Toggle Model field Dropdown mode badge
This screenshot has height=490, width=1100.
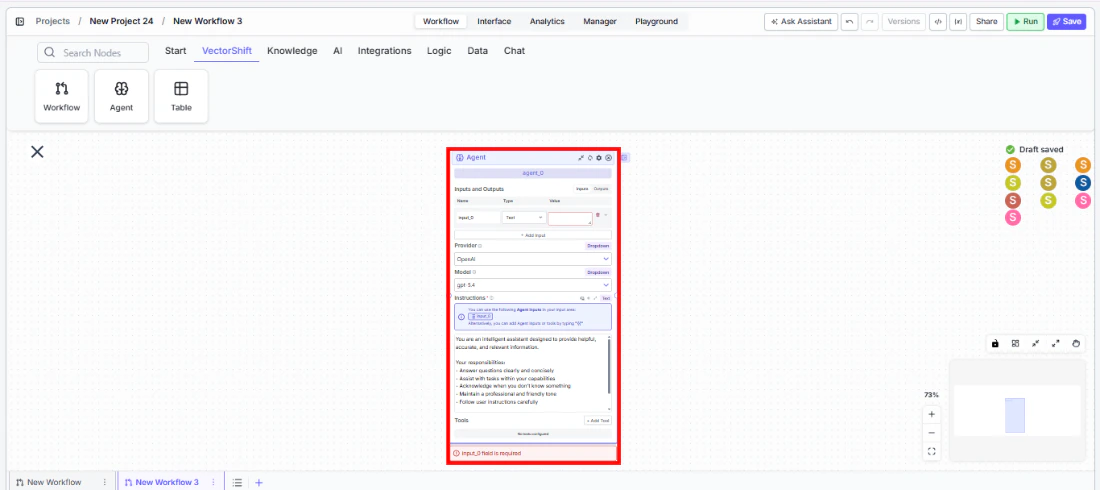pyautogui.click(x=598, y=272)
